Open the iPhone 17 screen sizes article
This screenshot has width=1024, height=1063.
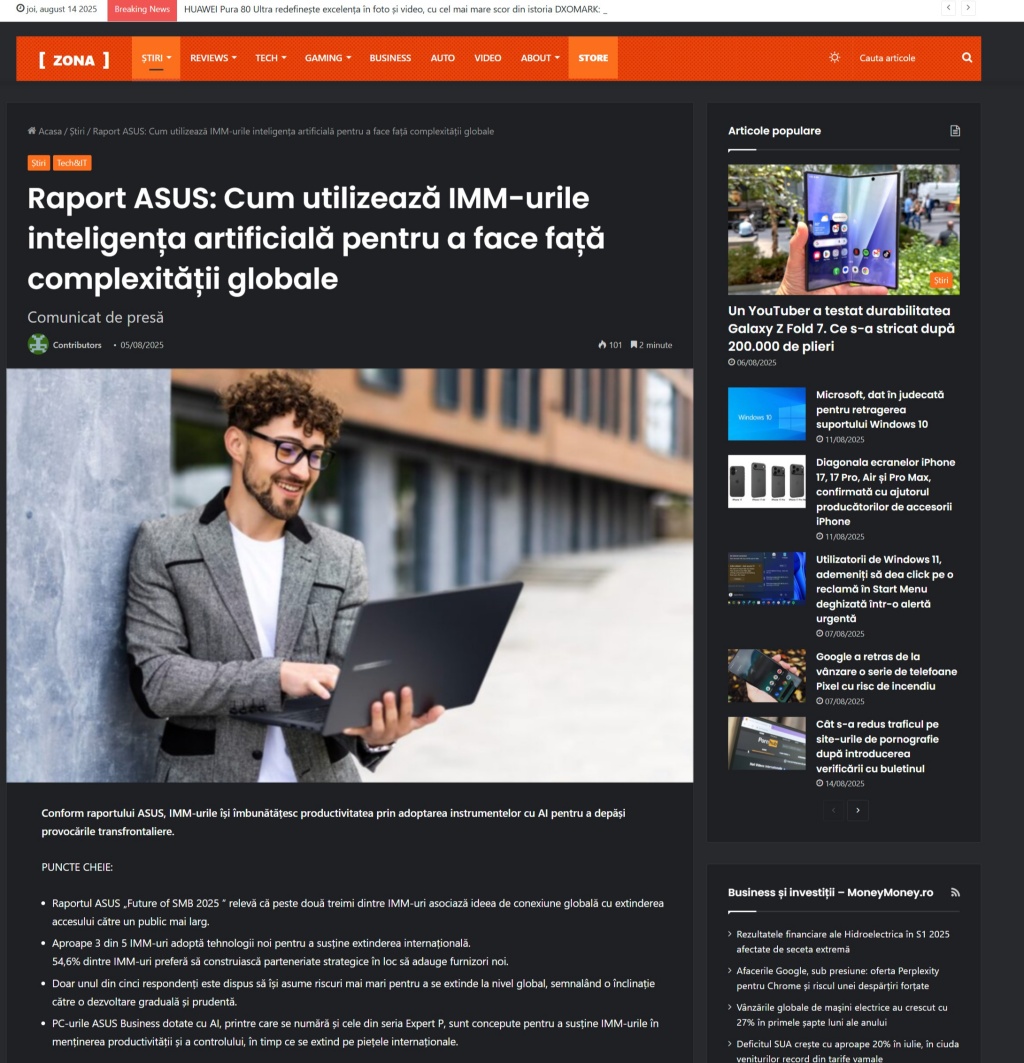coord(885,492)
